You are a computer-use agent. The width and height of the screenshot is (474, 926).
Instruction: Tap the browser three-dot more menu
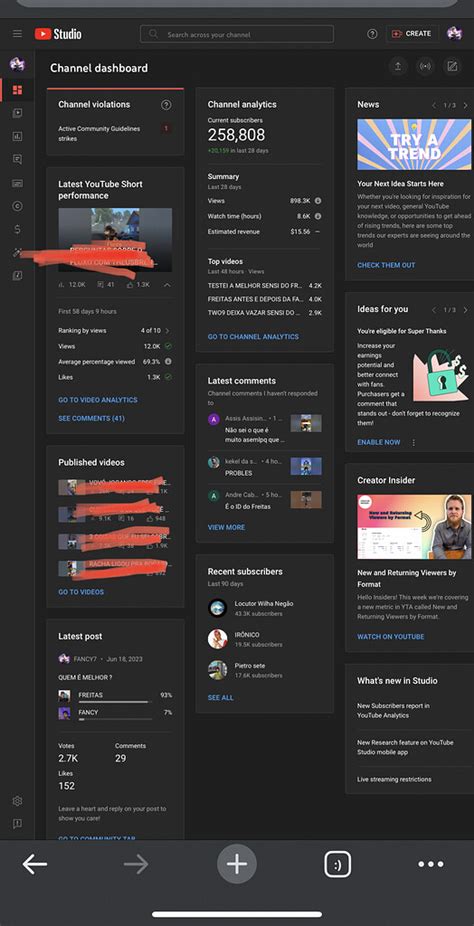pyautogui.click(x=431, y=865)
